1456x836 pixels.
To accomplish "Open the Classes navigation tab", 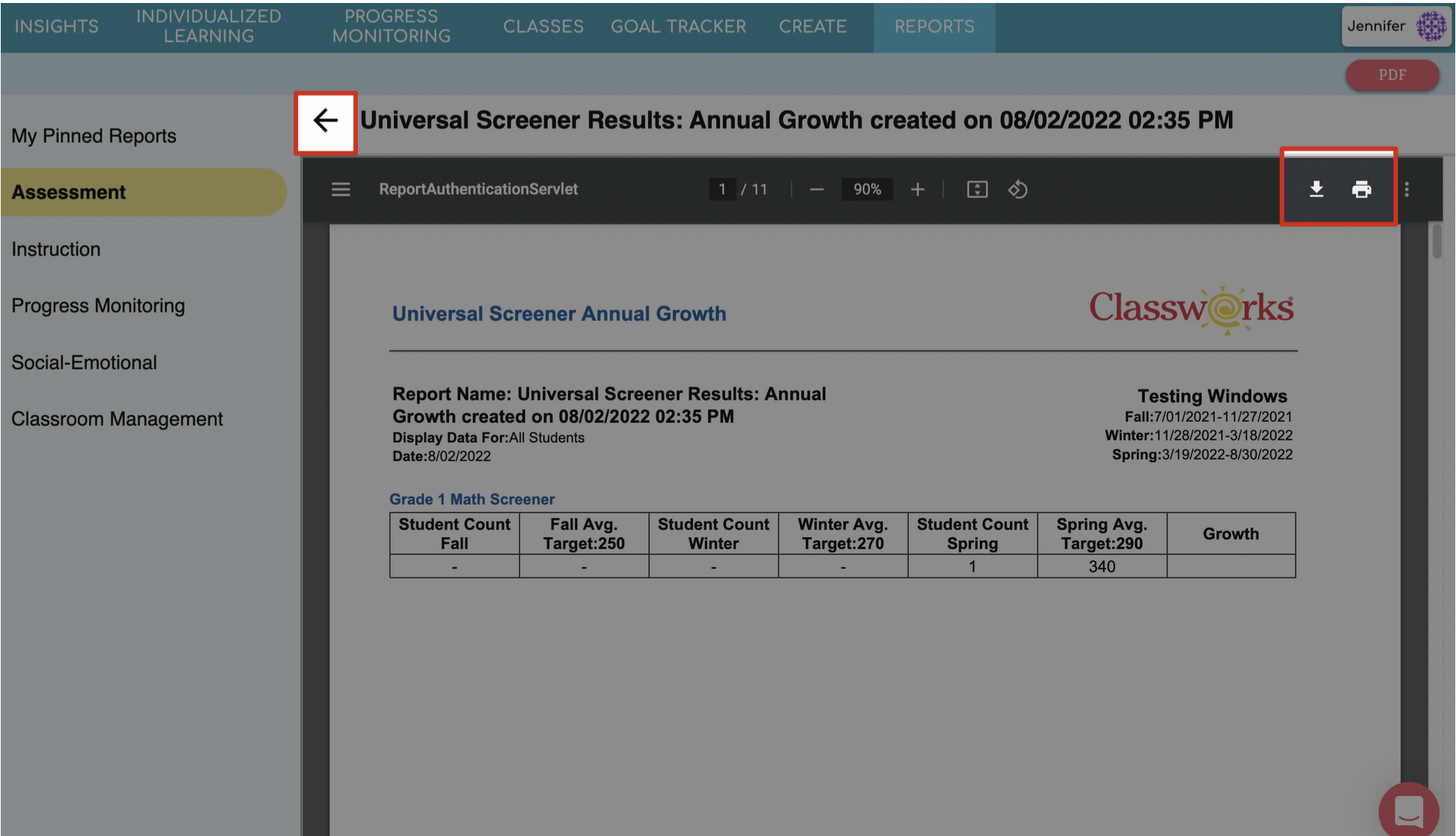I will tap(543, 26).
